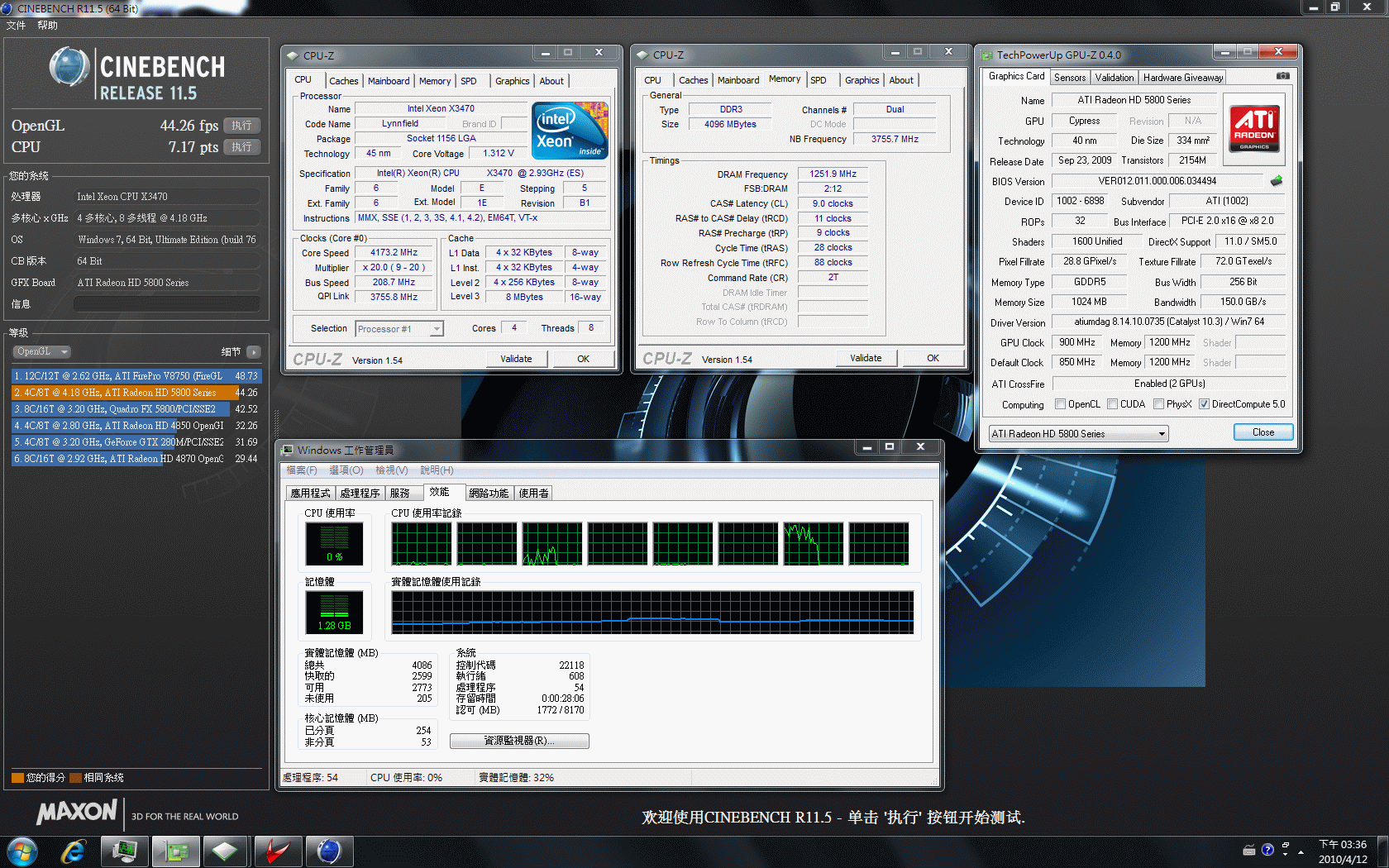Open the Validation tab in GPU-Z
1389x868 pixels.
pyautogui.click(x=1114, y=78)
